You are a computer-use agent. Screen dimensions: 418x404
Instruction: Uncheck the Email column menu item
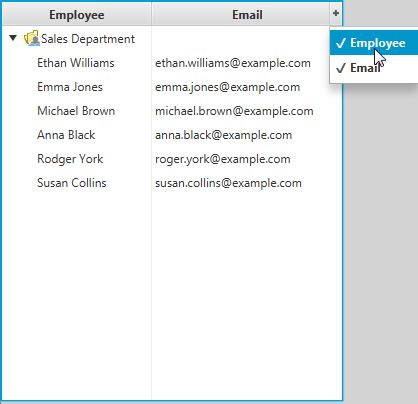[374, 68]
